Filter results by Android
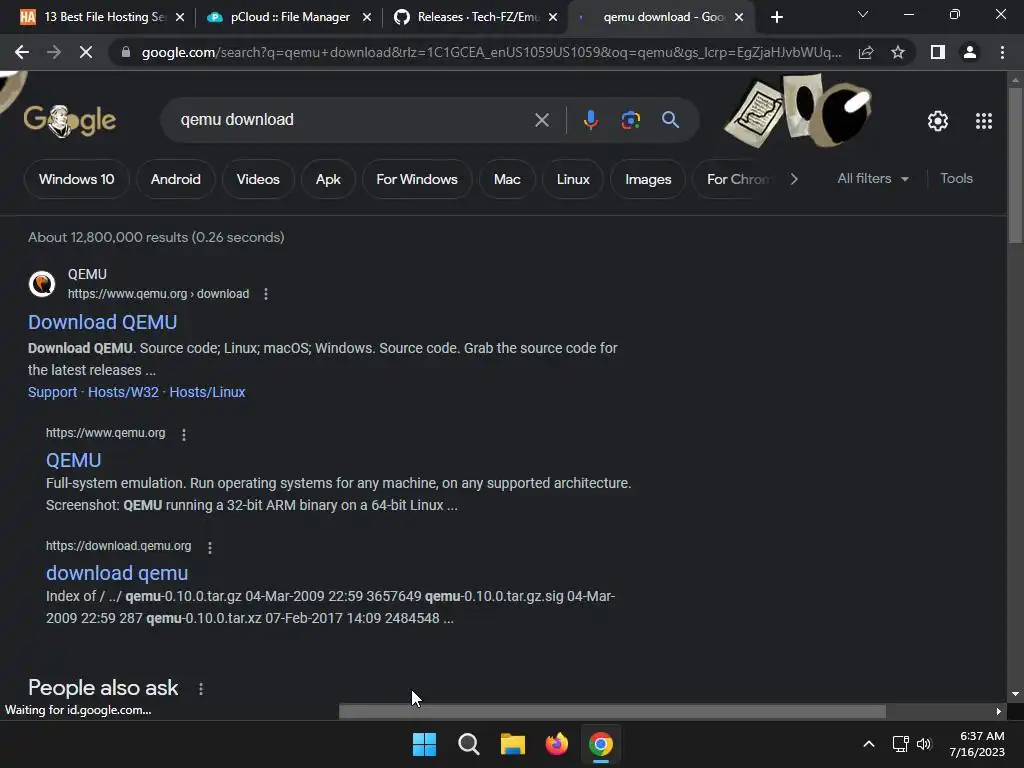Viewport: 1024px width, 768px height. 176,179
